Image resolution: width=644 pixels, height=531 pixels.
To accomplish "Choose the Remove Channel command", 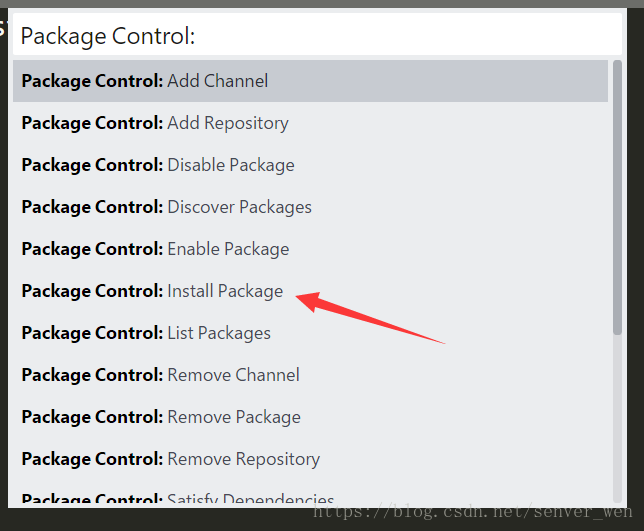I will (310, 375).
